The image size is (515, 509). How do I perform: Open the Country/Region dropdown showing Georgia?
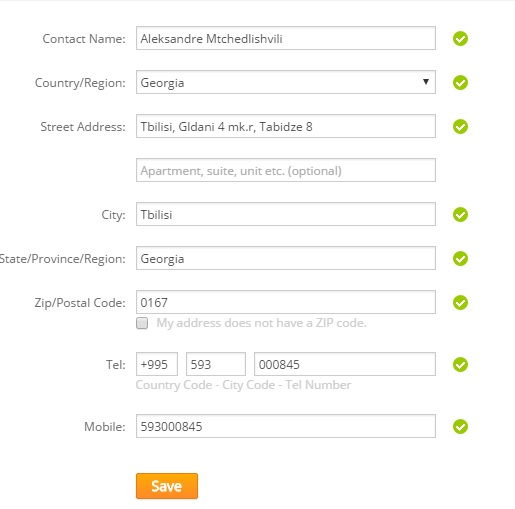(286, 82)
